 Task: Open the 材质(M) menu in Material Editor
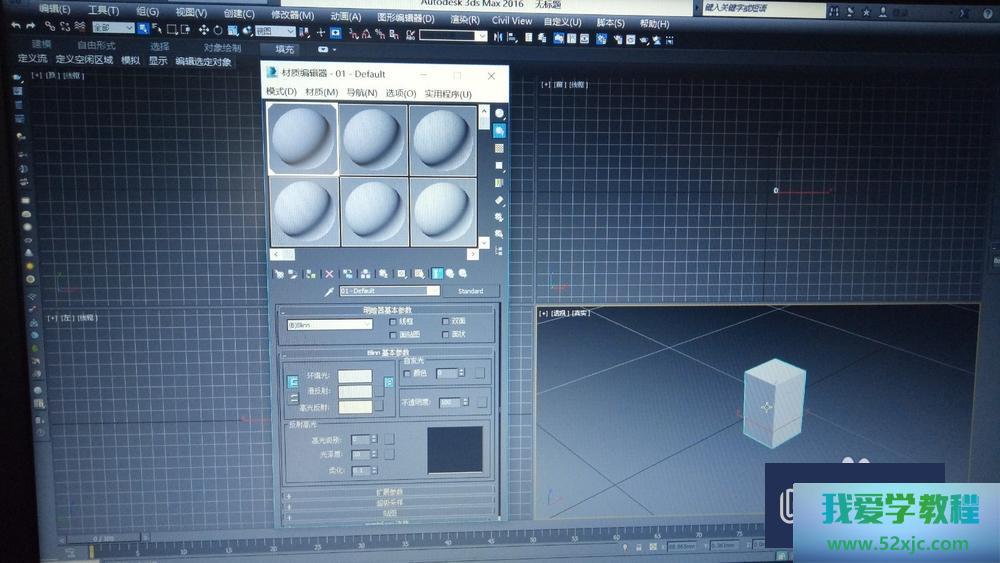click(x=321, y=93)
